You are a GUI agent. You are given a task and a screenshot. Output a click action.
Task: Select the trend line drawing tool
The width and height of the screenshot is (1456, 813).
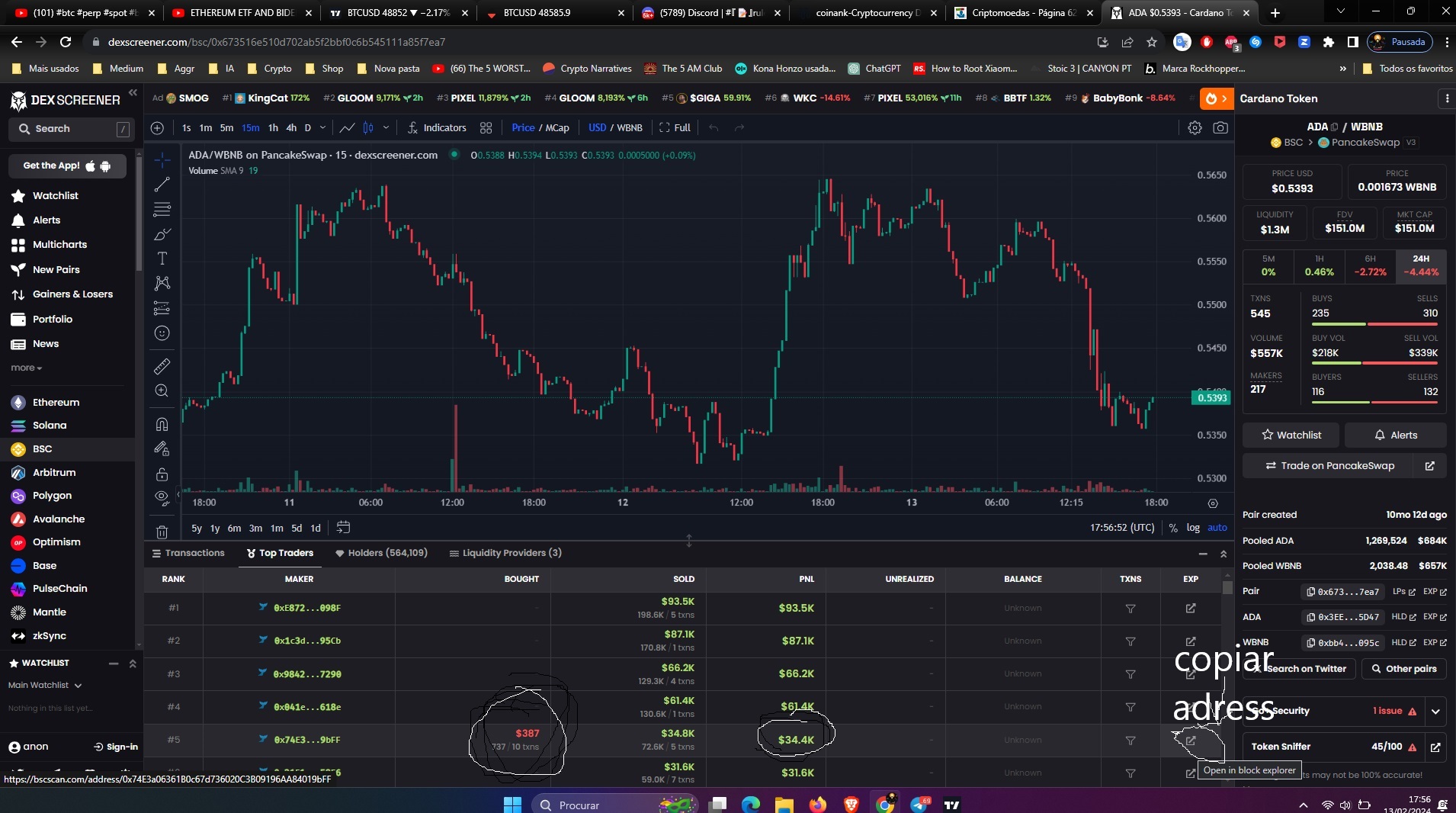pyautogui.click(x=162, y=185)
